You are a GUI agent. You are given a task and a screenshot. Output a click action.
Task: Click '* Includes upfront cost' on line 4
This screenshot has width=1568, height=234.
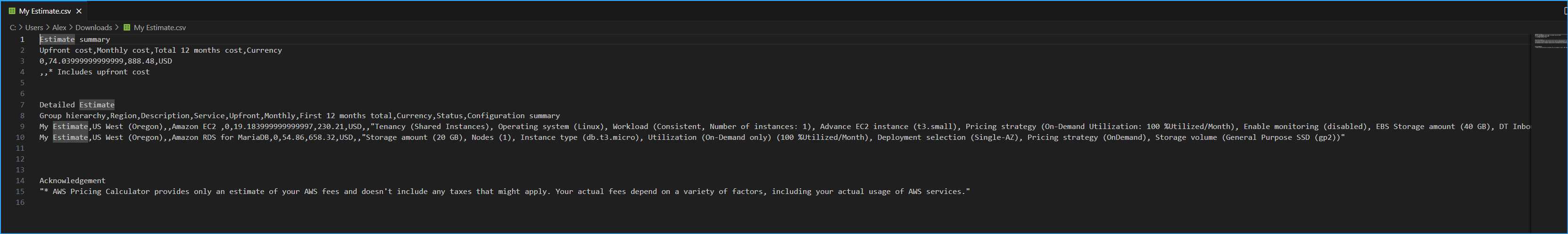[99, 73]
